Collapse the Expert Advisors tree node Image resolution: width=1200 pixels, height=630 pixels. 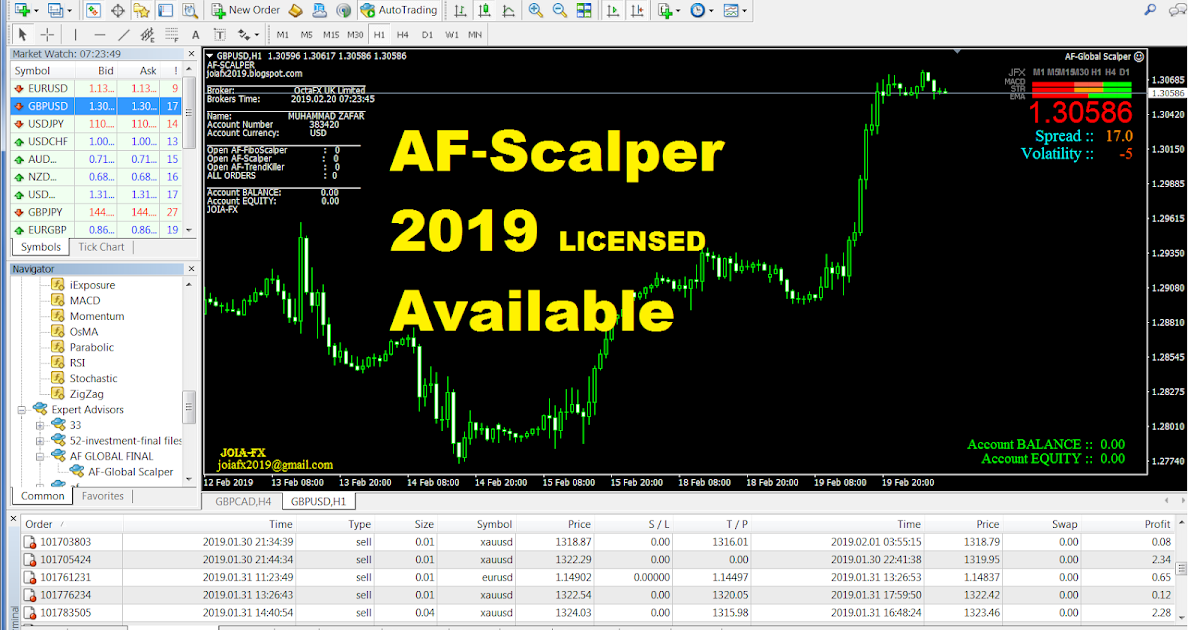(x=22, y=410)
